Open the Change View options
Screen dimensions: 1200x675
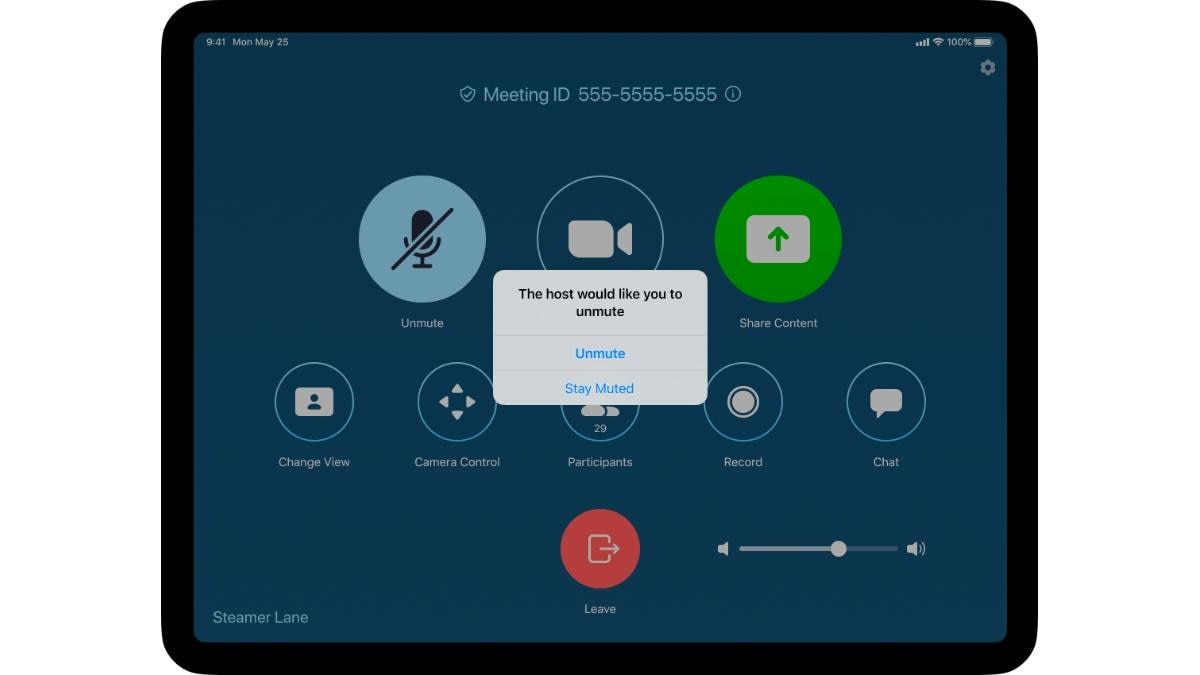click(314, 401)
